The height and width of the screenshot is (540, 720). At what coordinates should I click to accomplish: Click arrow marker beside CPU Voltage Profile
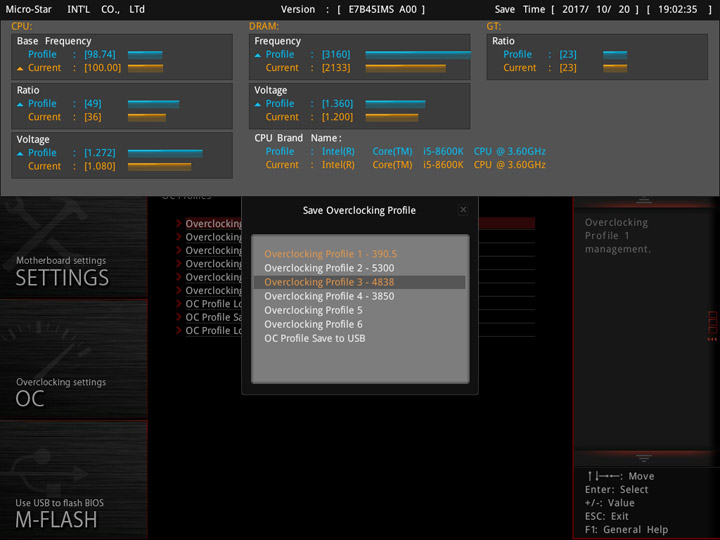[20, 154]
